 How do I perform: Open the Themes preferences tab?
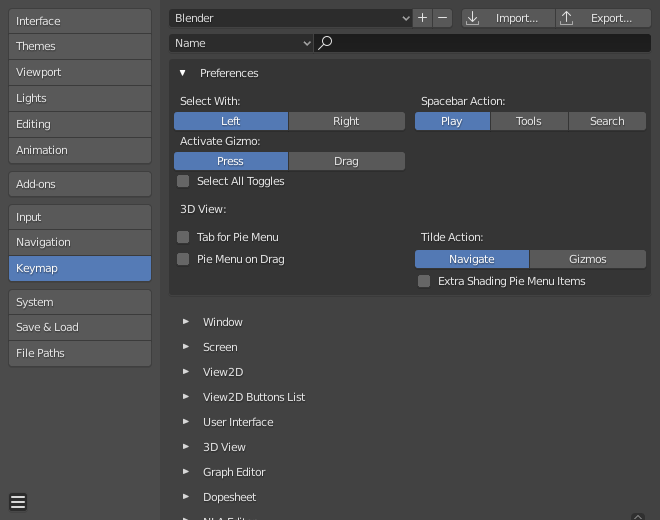(80, 46)
